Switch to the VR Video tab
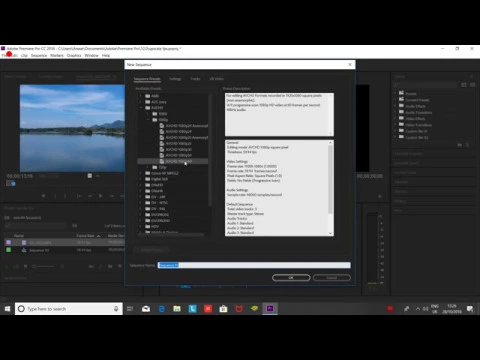Image resolution: width=480 pixels, height=360 pixels. (217, 79)
